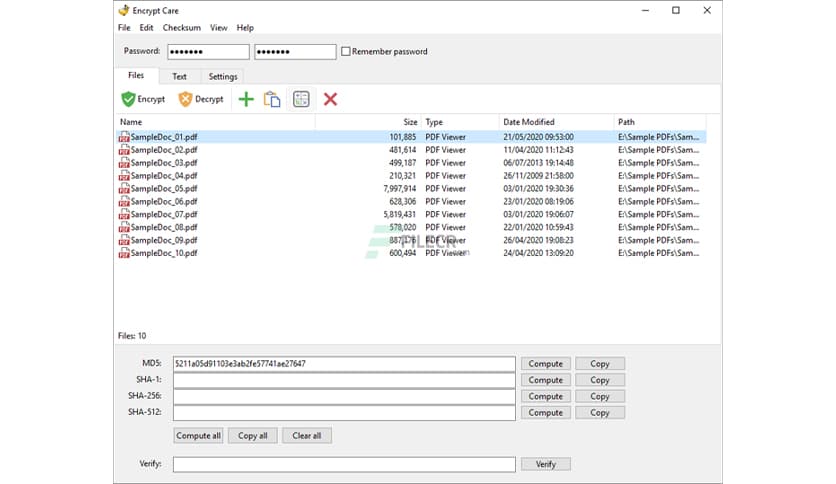The height and width of the screenshot is (484, 836).
Task: Click the Copy all button
Action: [x=253, y=435]
